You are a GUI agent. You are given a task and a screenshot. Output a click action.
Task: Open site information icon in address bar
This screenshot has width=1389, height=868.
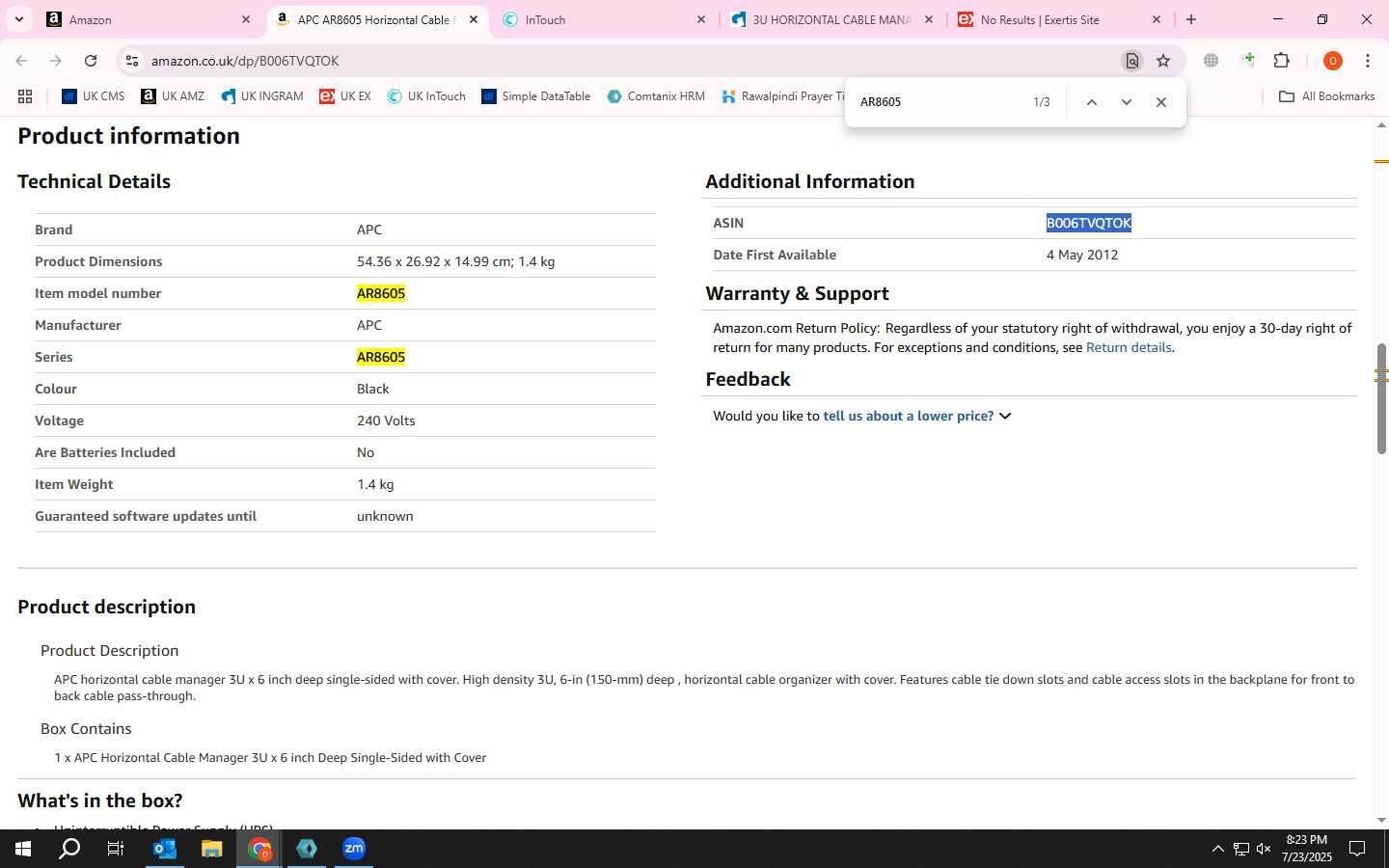132,61
